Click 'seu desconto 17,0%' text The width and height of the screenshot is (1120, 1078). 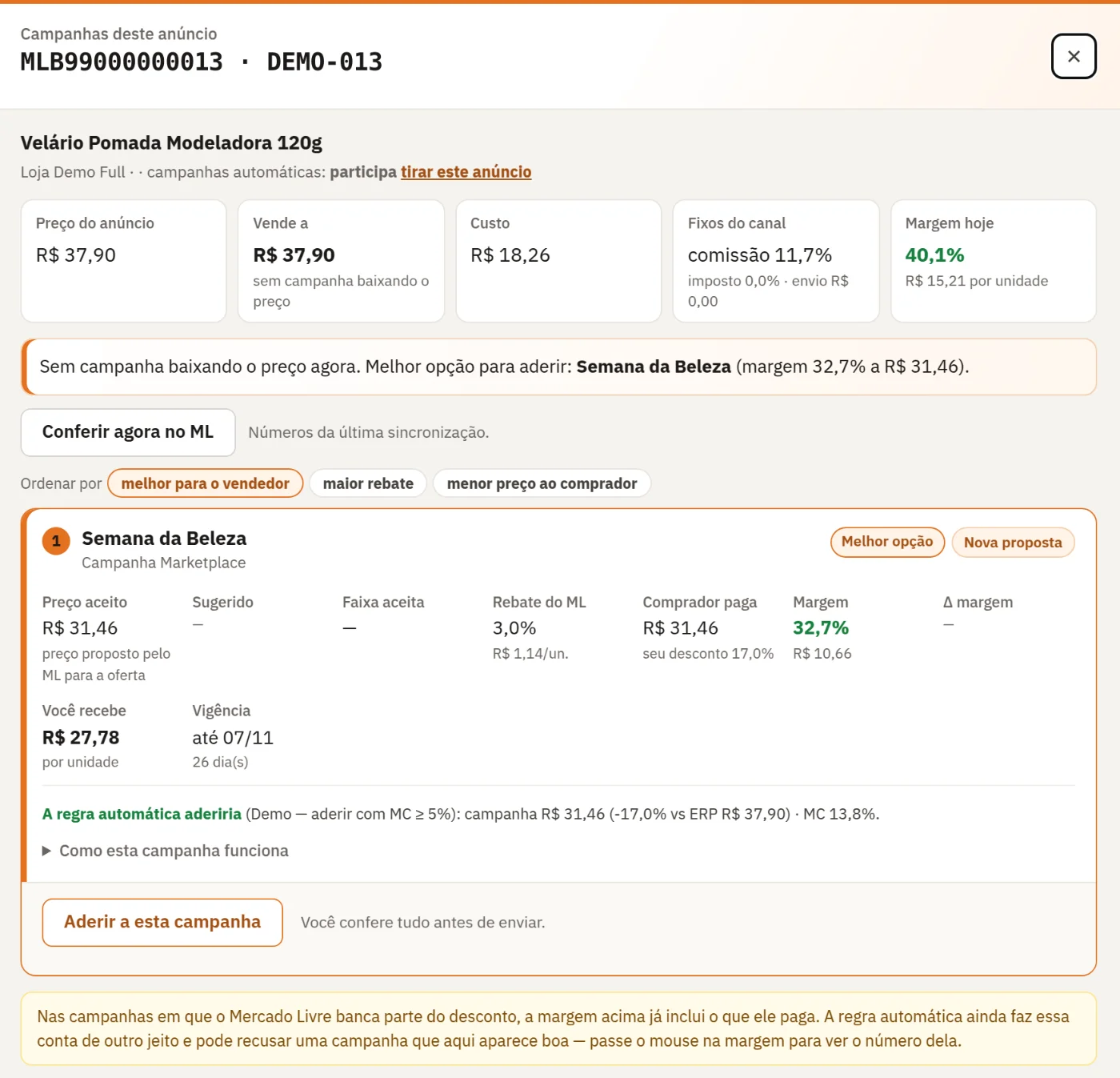point(708,654)
